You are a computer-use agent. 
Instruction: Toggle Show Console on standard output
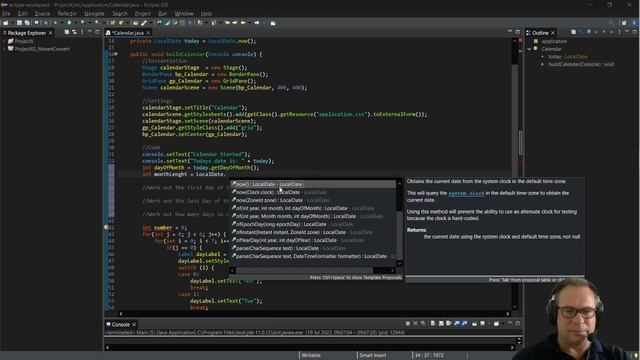(x=457, y=323)
